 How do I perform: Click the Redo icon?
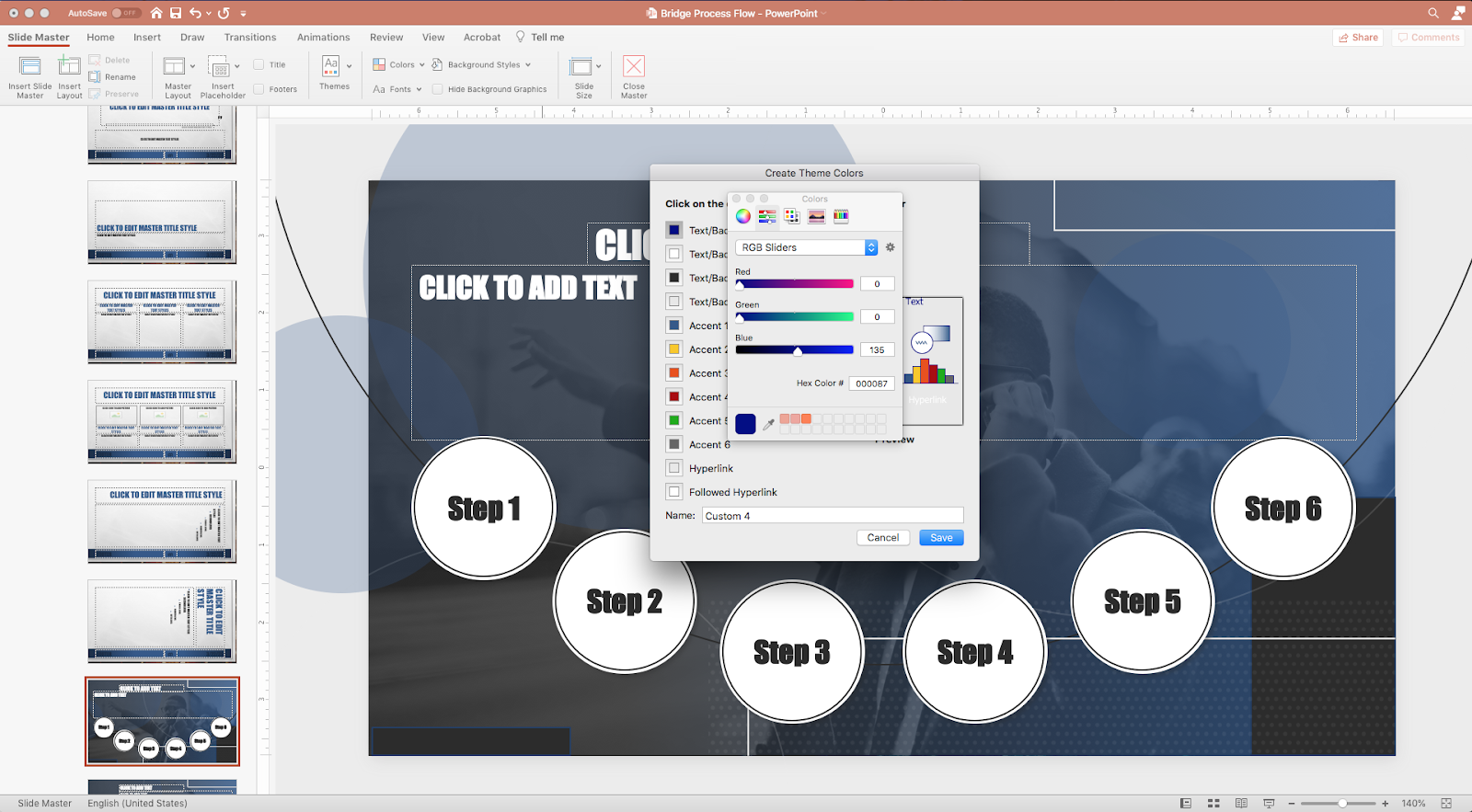pyautogui.click(x=224, y=13)
